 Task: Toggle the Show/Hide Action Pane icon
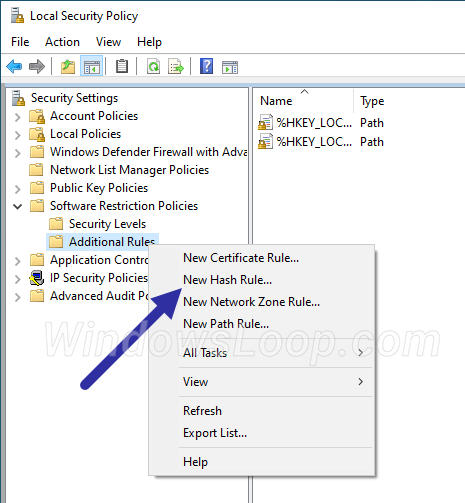(x=230, y=67)
